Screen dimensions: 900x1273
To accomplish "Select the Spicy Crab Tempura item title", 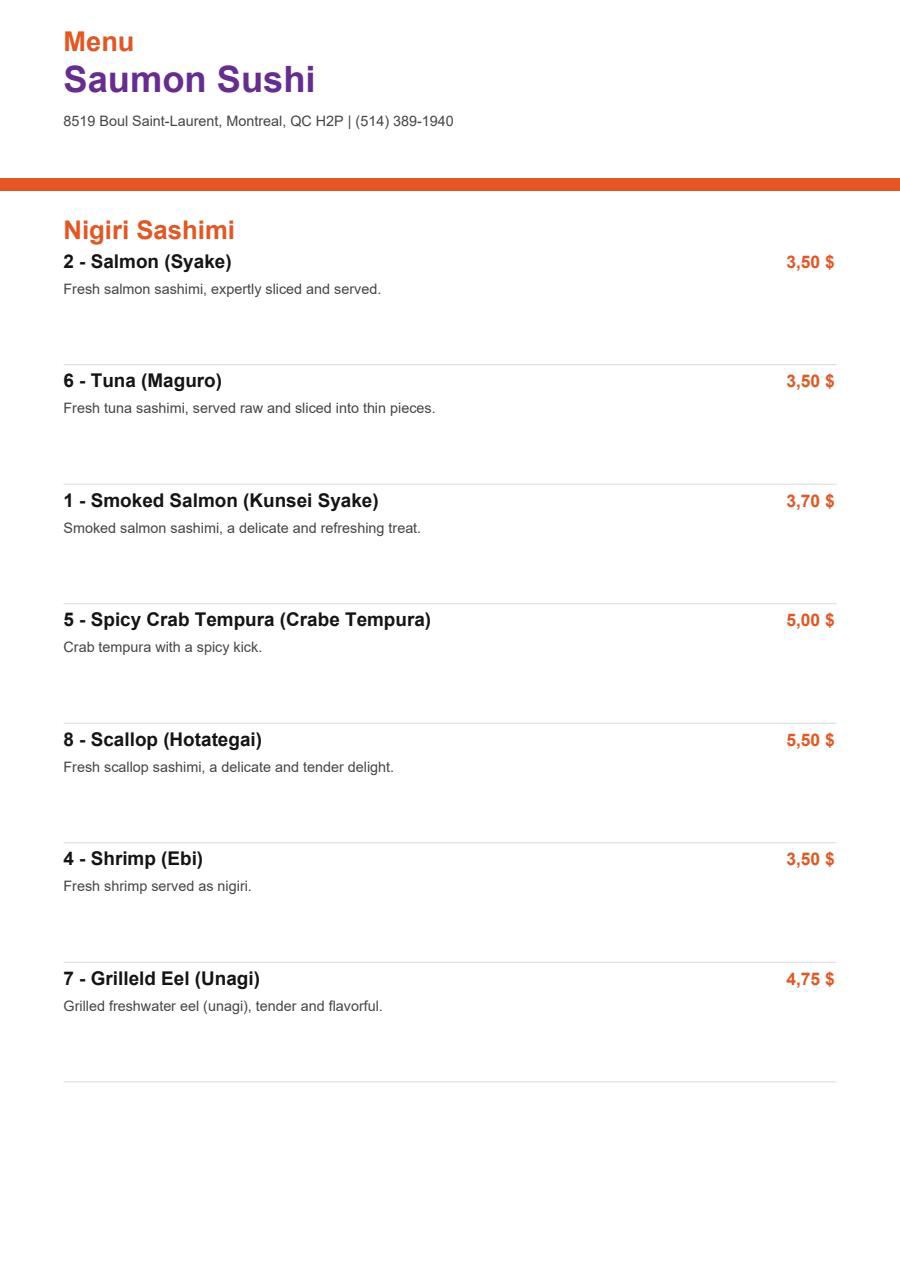I will click(x=247, y=620).
